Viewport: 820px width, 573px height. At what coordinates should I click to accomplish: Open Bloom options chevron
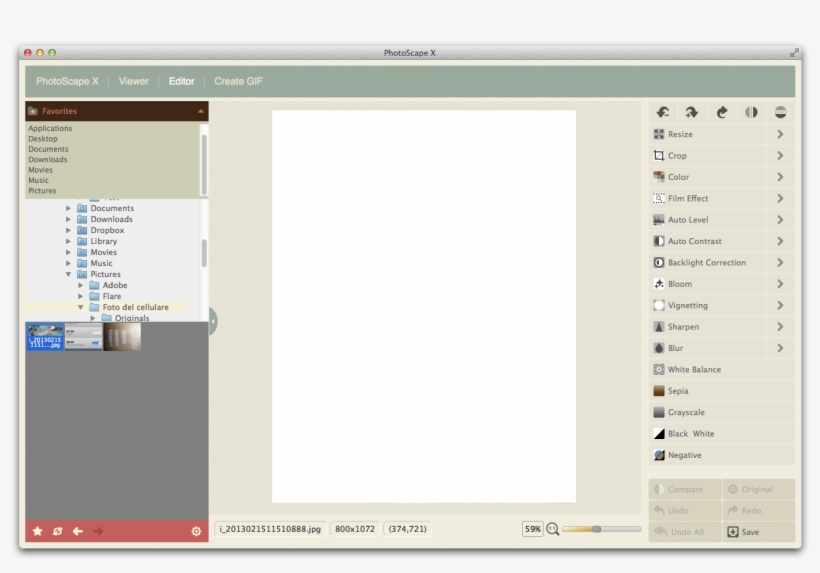click(x=780, y=284)
